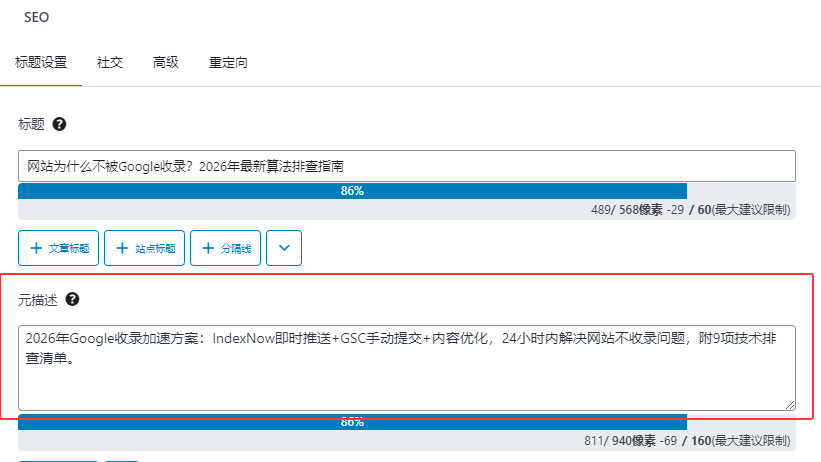The width and height of the screenshot is (821, 462).
Task: Open the 社交 tab
Action: [x=110, y=62]
